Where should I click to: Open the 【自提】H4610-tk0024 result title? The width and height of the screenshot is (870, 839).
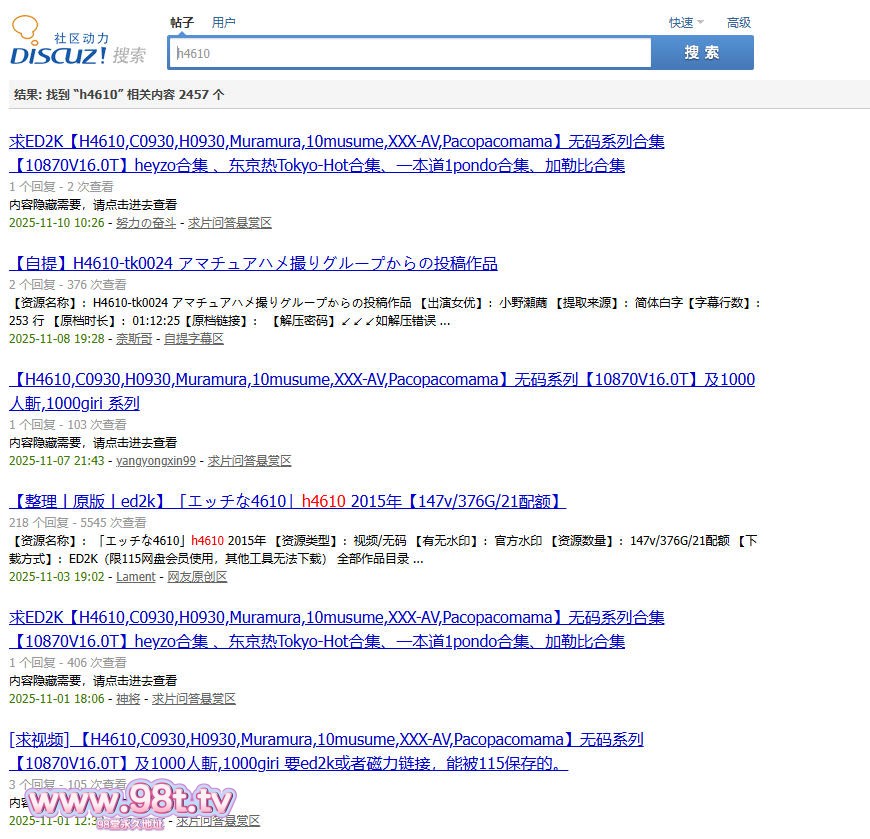[253, 264]
